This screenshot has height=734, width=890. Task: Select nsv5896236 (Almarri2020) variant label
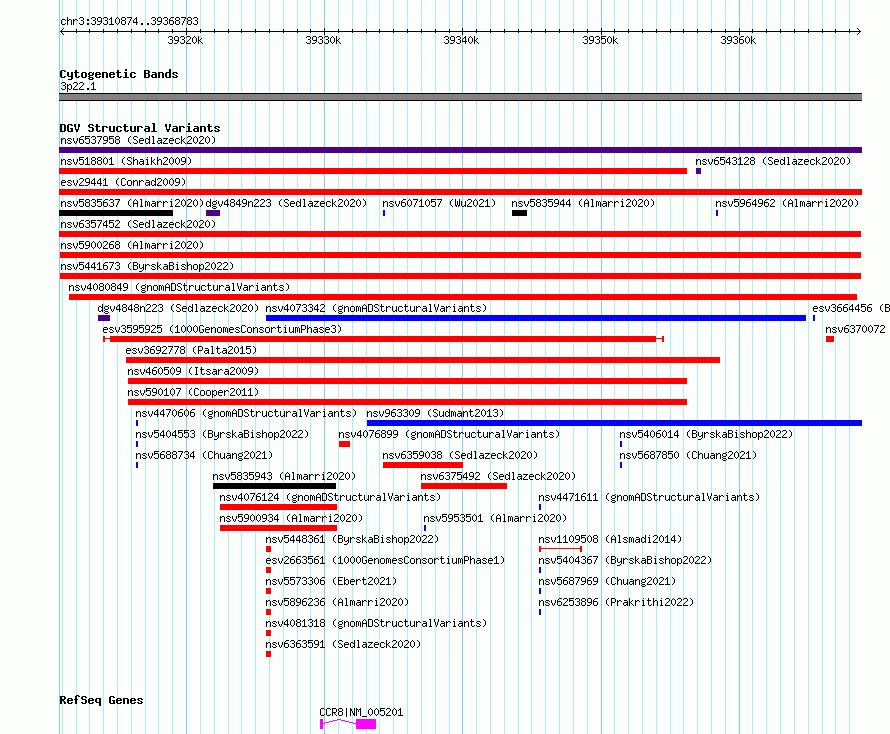coord(337,602)
